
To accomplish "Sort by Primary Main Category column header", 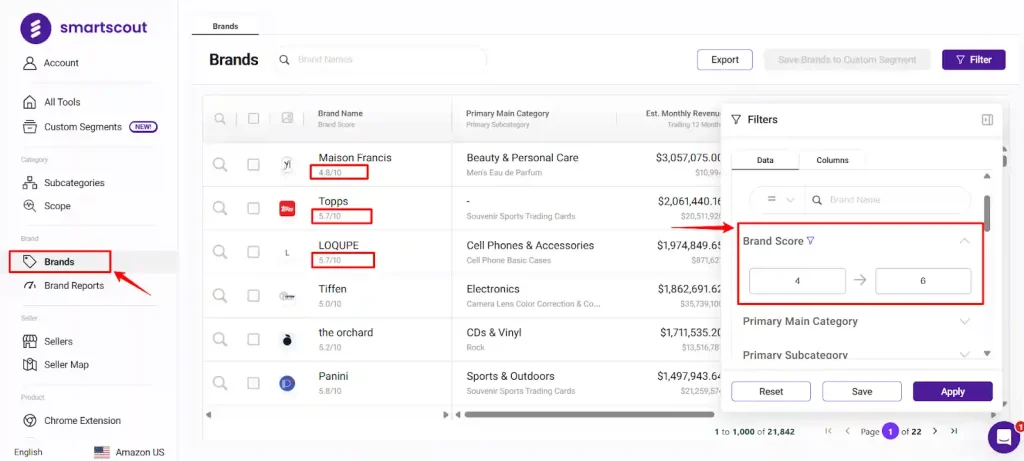I will pyautogui.click(x=507, y=114).
